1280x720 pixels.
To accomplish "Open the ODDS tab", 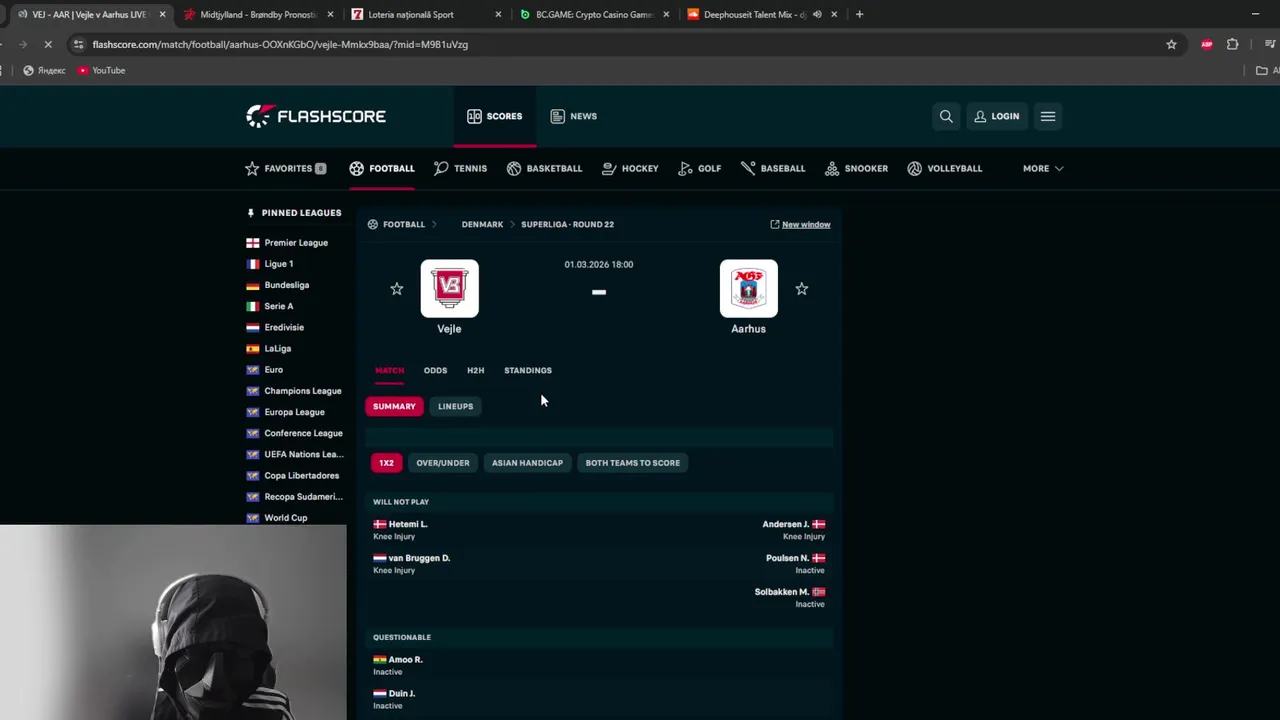I will pyautogui.click(x=435, y=370).
